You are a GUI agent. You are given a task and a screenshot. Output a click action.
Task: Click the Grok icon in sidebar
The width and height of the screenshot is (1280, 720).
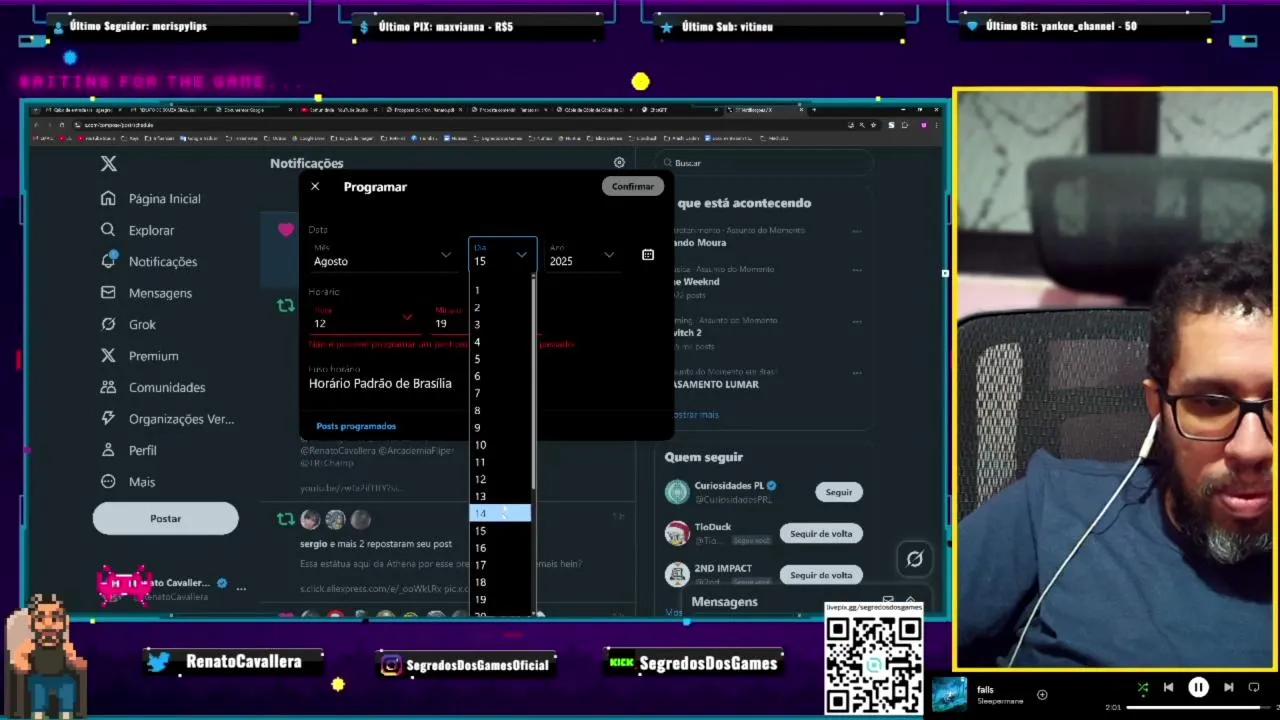(x=108, y=324)
